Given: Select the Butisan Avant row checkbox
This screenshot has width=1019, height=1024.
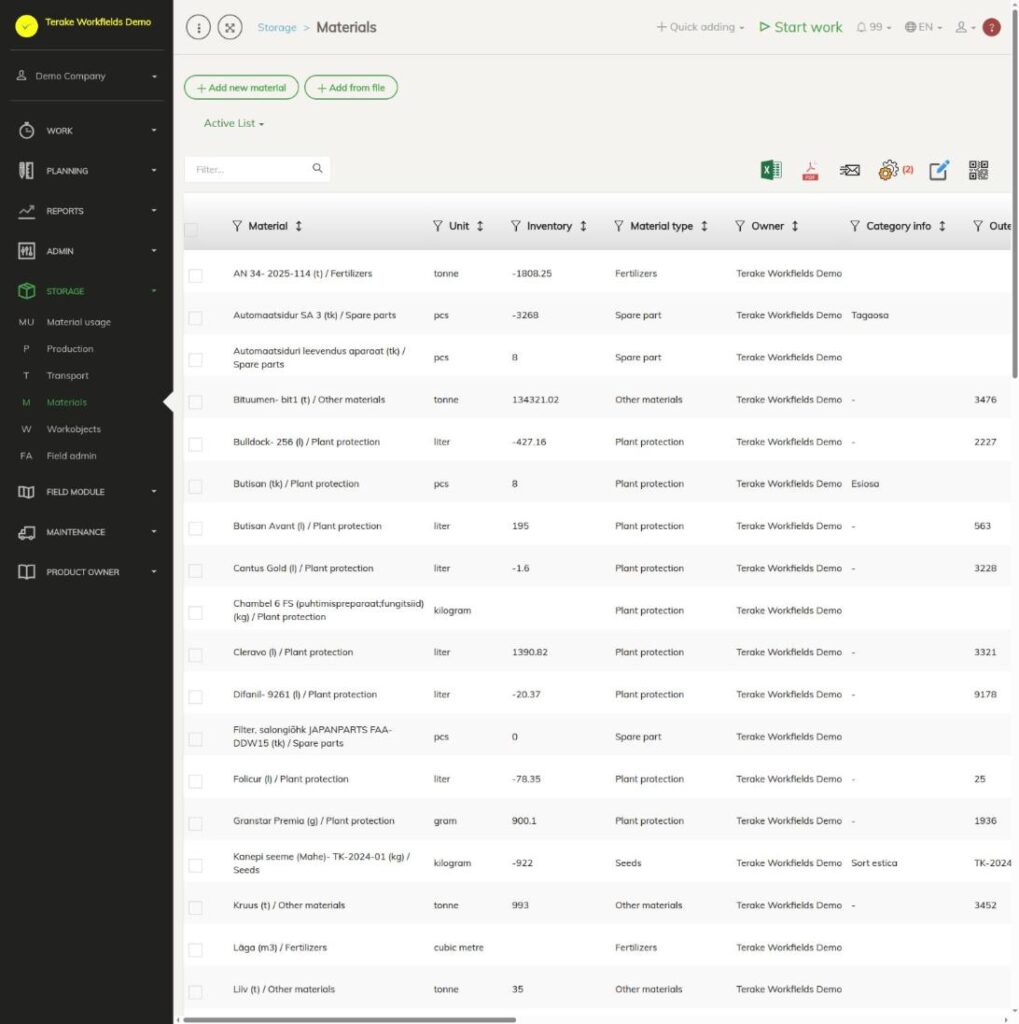Looking at the screenshot, I should (x=195, y=528).
